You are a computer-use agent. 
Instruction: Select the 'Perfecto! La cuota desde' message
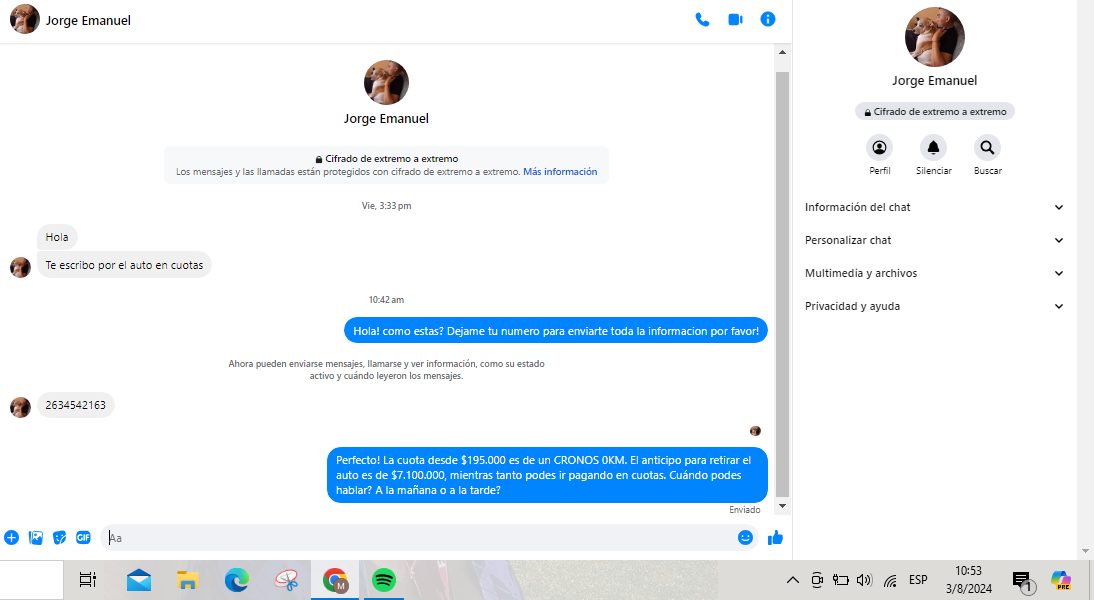click(547, 475)
